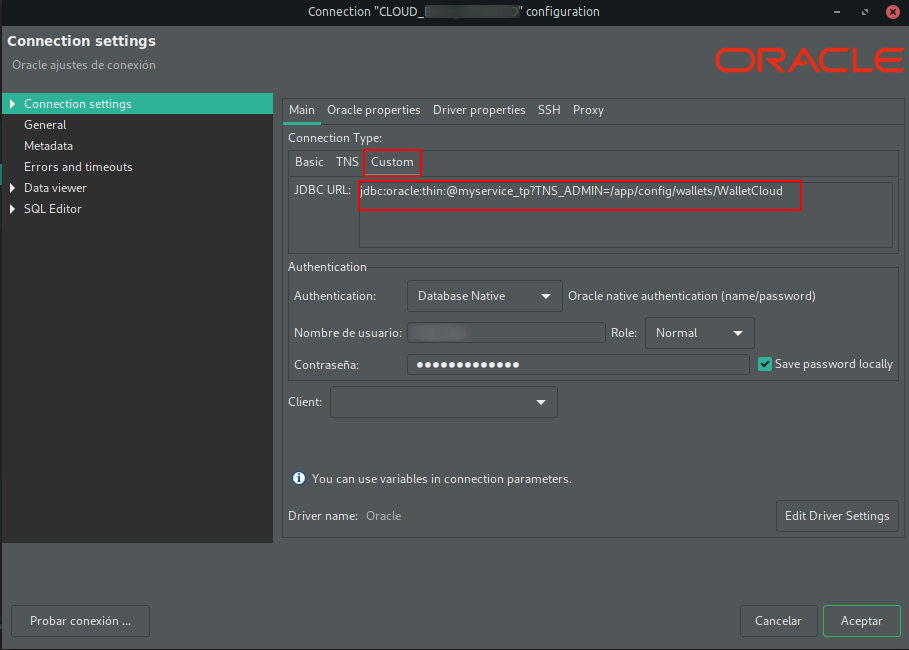Open the 'Oracle properties' tab
Viewport: 909px width, 650px height.
(x=374, y=110)
